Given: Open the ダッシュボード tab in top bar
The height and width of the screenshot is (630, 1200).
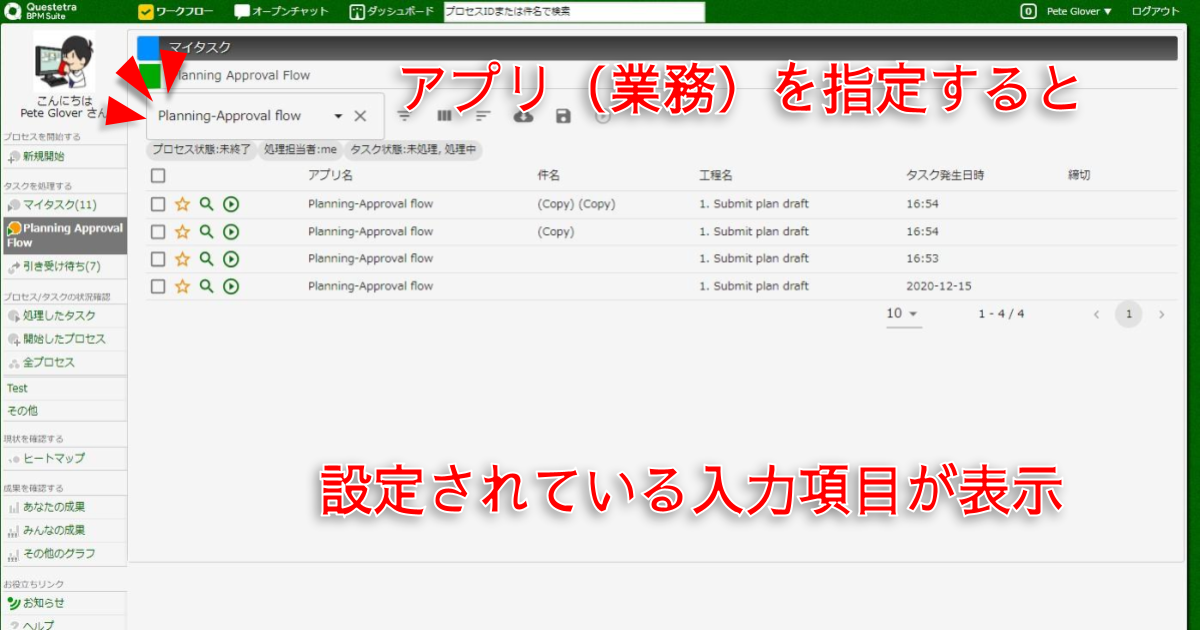Looking at the screenshot, I should point(392,12).
